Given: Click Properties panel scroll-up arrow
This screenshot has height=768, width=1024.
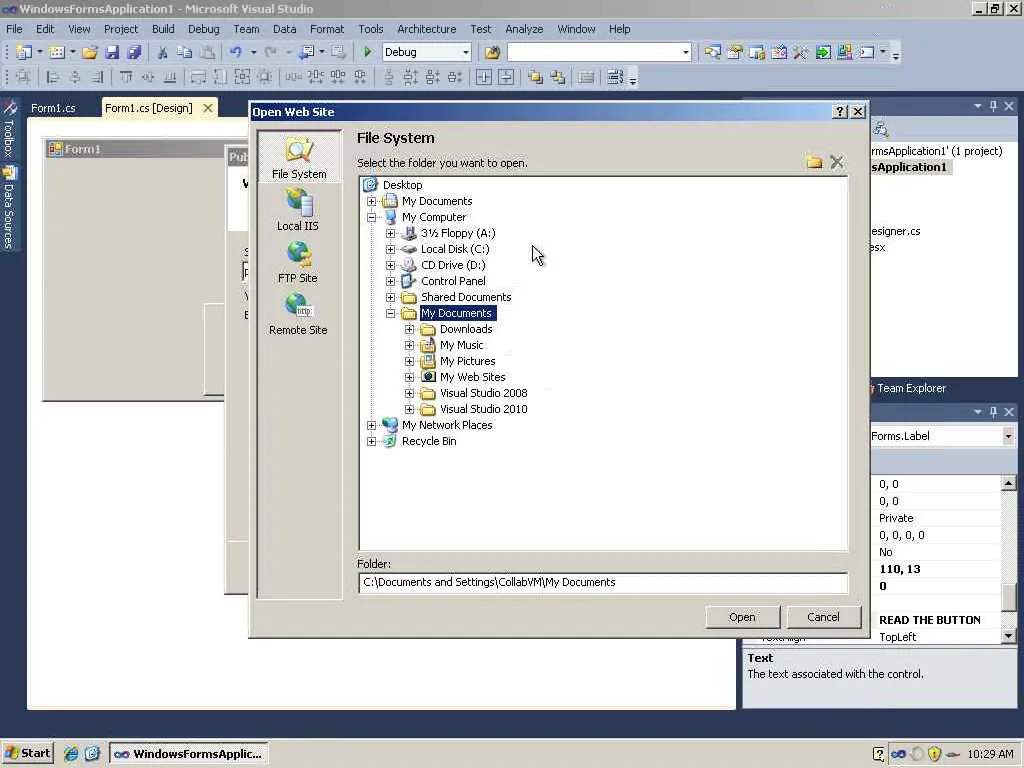Looking at the screenshot, I should (1008, 483).
